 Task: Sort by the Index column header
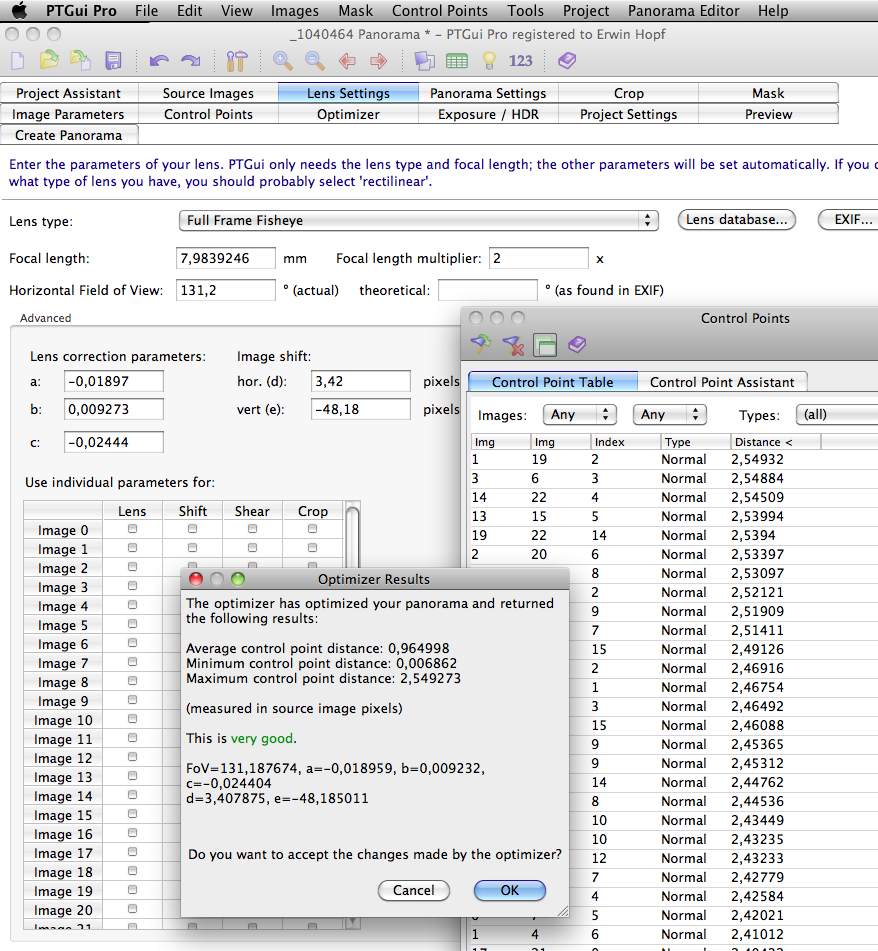coord(626,442)
